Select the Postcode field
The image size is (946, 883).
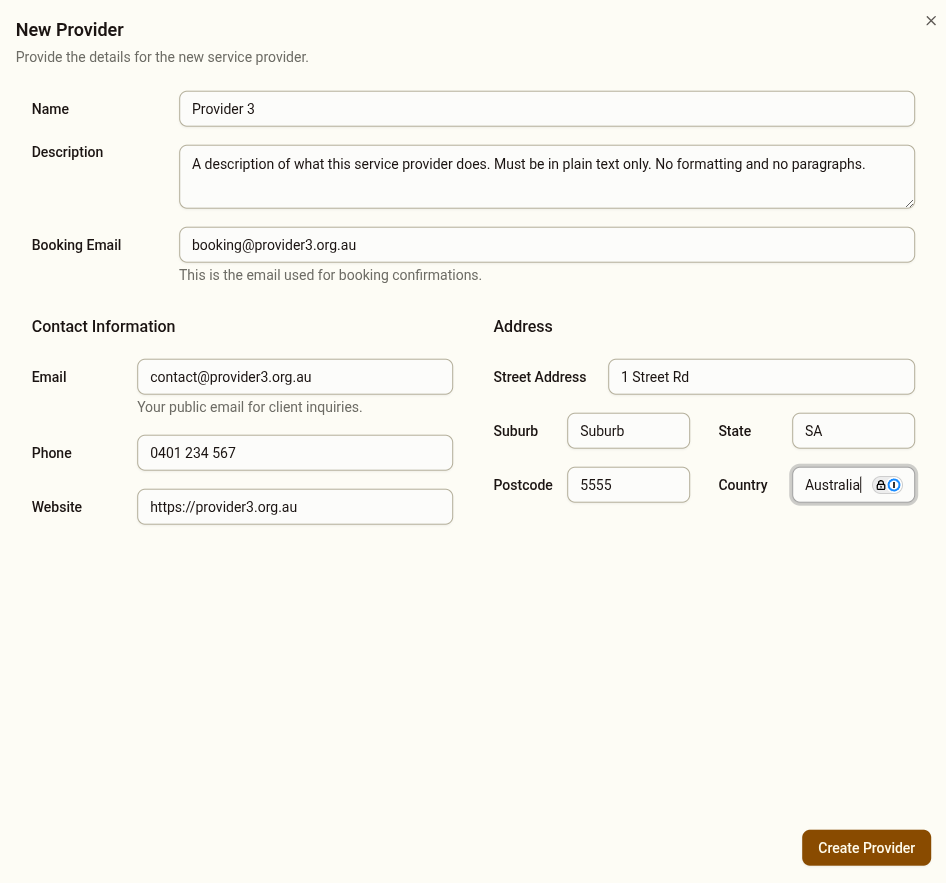pos(628,484)
